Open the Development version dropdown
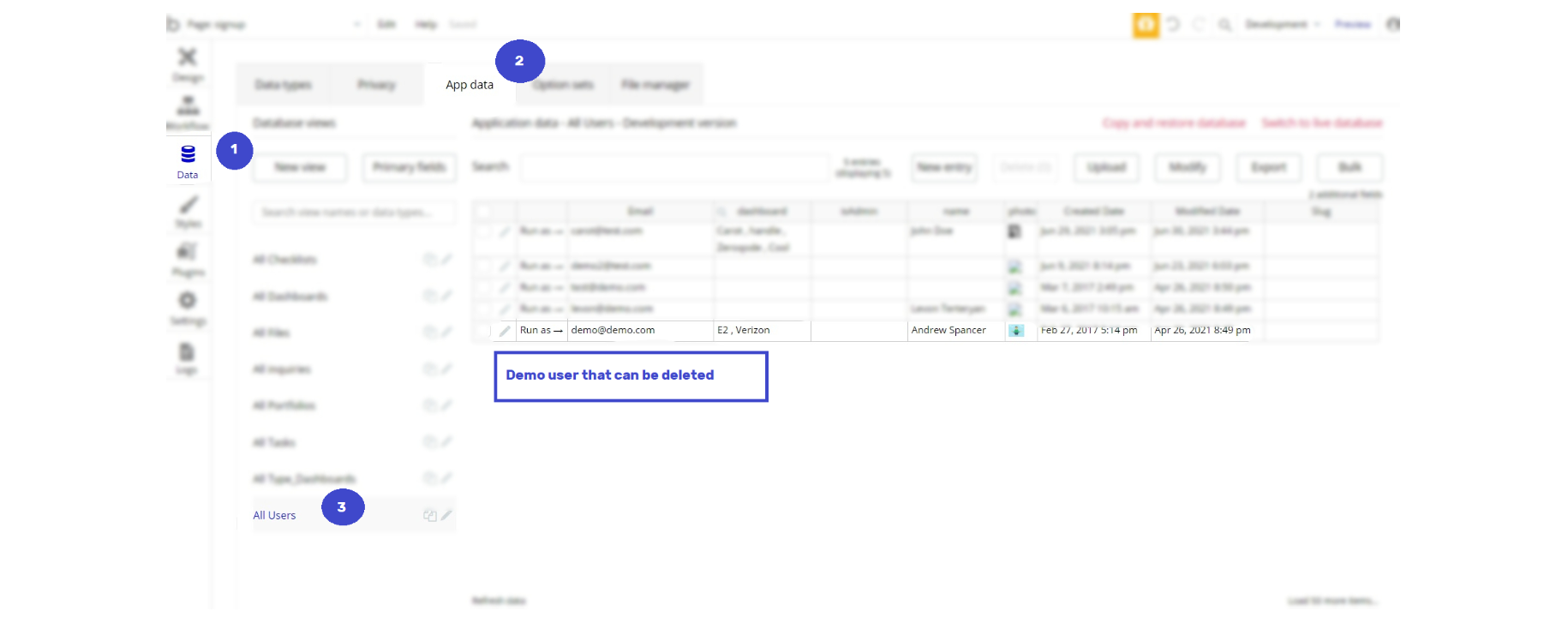The image size is (1568, 617). (x=1283, y=25)
